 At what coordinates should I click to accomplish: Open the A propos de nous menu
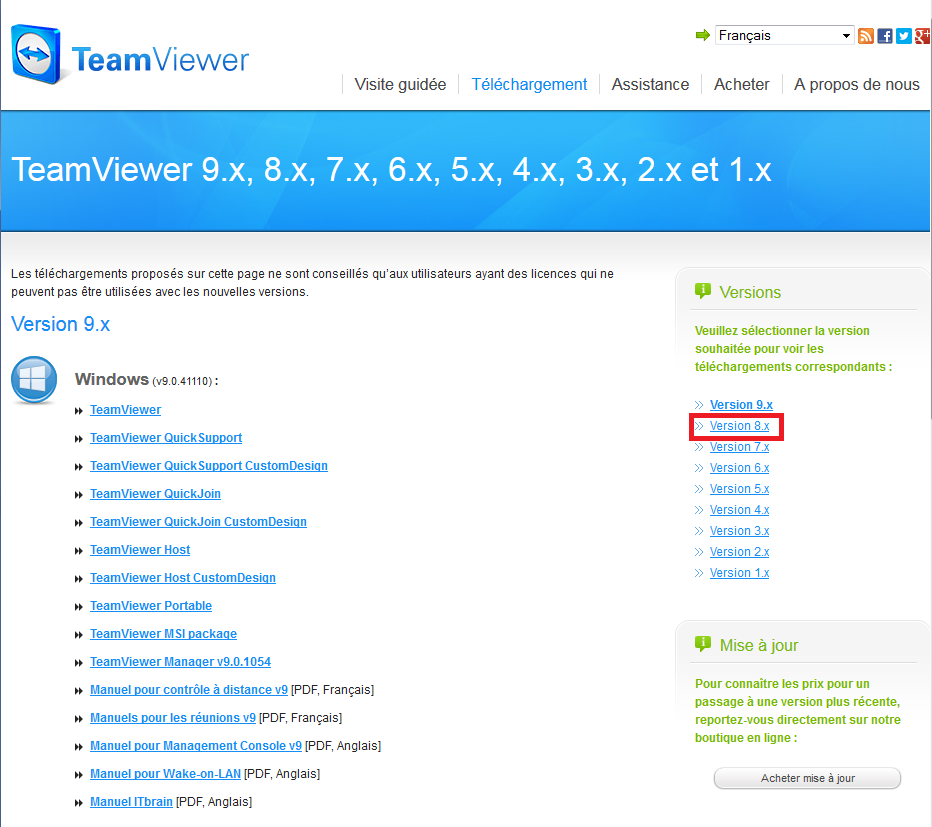point(857,84)
